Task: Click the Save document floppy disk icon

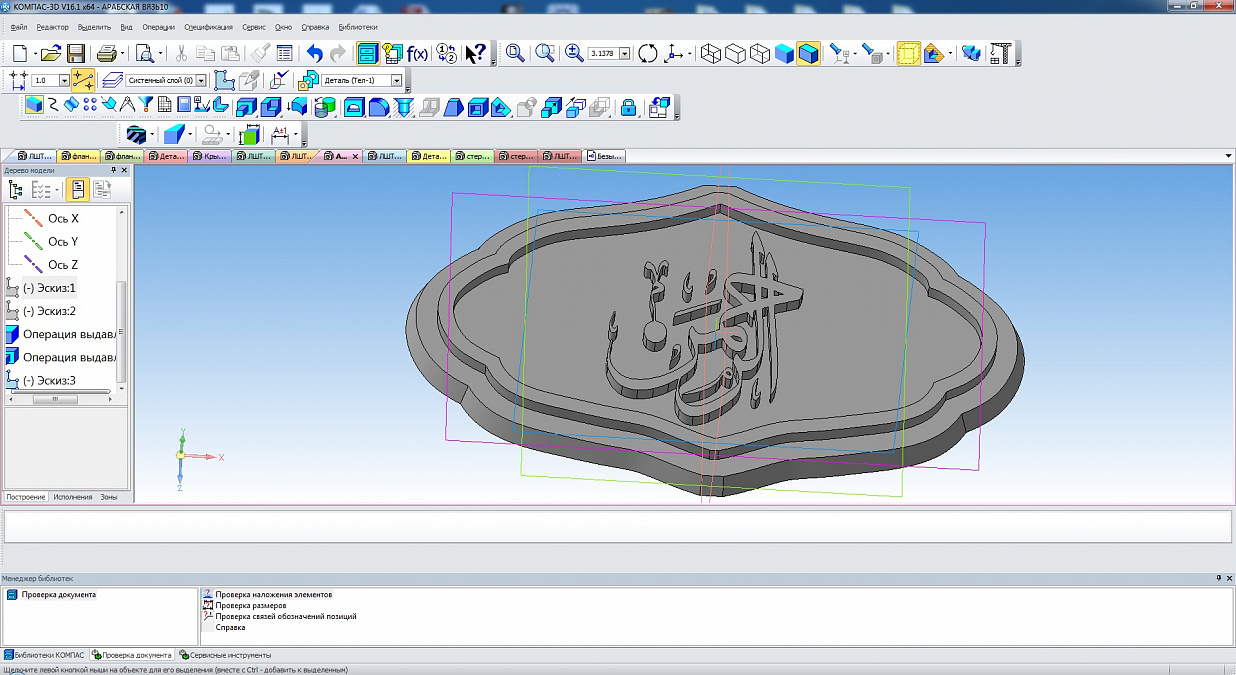Action: [75, 54]
